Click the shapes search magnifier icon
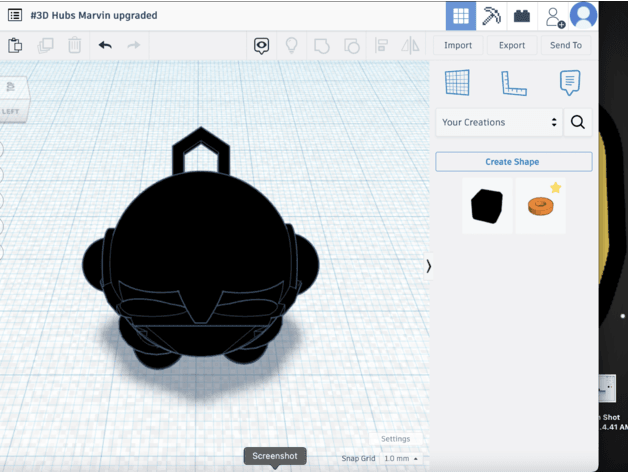The height and width of the screenshot is (472, 628). (578, 122)
